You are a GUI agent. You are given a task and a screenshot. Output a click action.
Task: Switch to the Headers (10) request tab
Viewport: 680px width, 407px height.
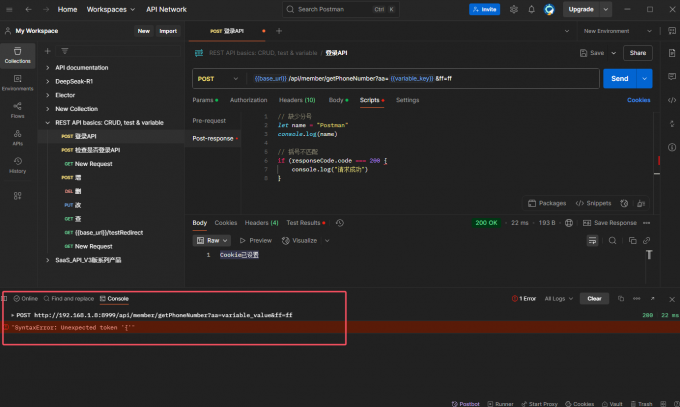pos(297,100)
